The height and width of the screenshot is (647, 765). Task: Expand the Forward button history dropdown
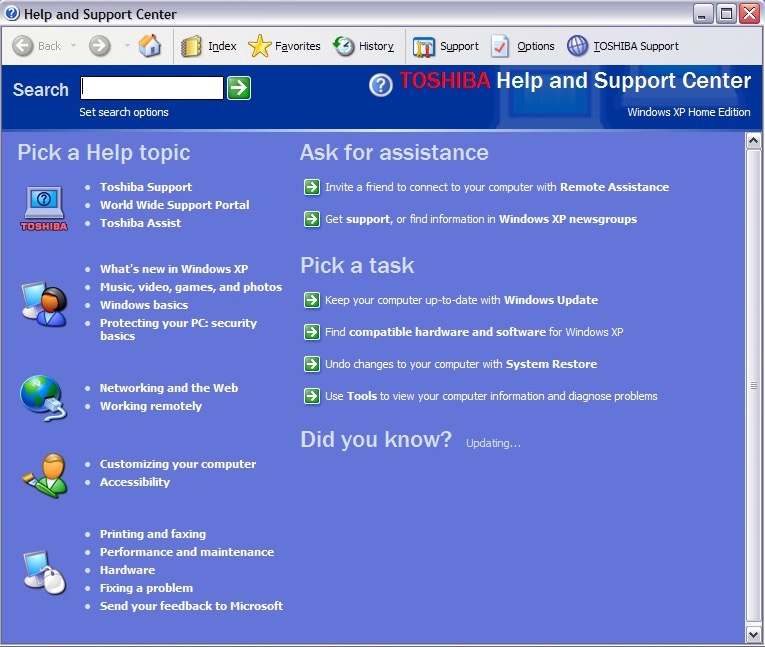(x=127, y=46)
